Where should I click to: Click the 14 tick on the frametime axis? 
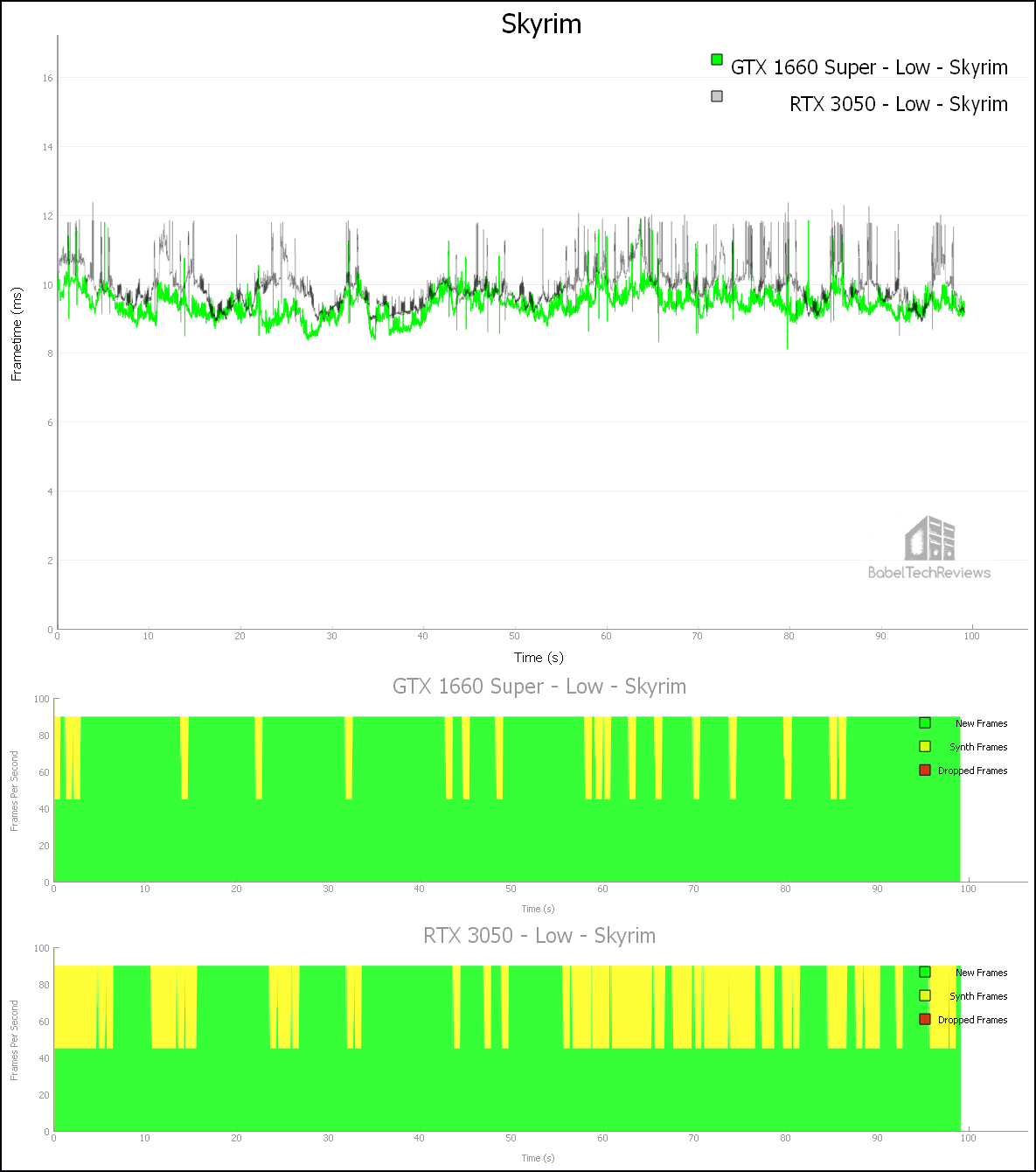(x=47, y=147)
